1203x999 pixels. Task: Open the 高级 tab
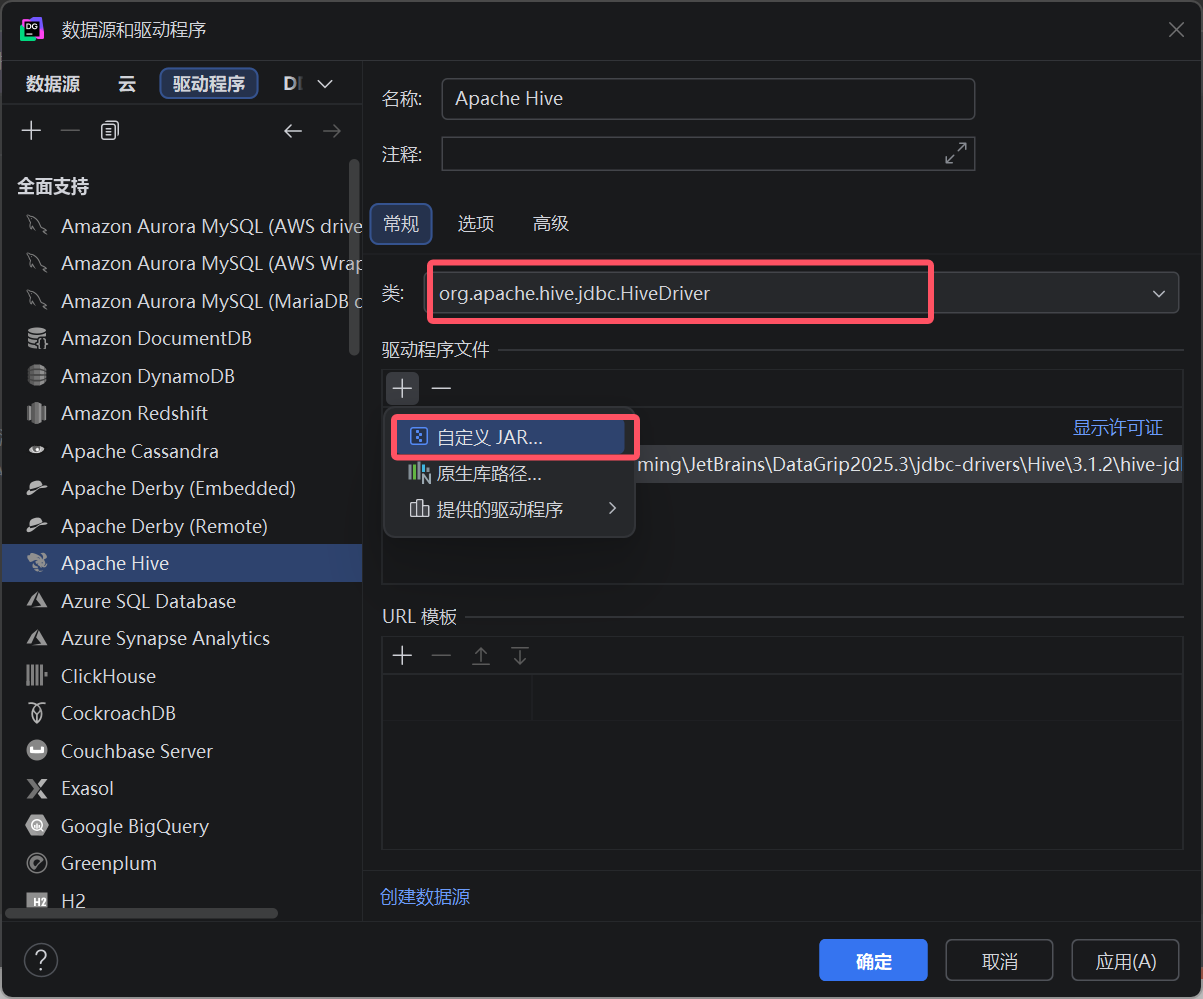tap(551, 224)
